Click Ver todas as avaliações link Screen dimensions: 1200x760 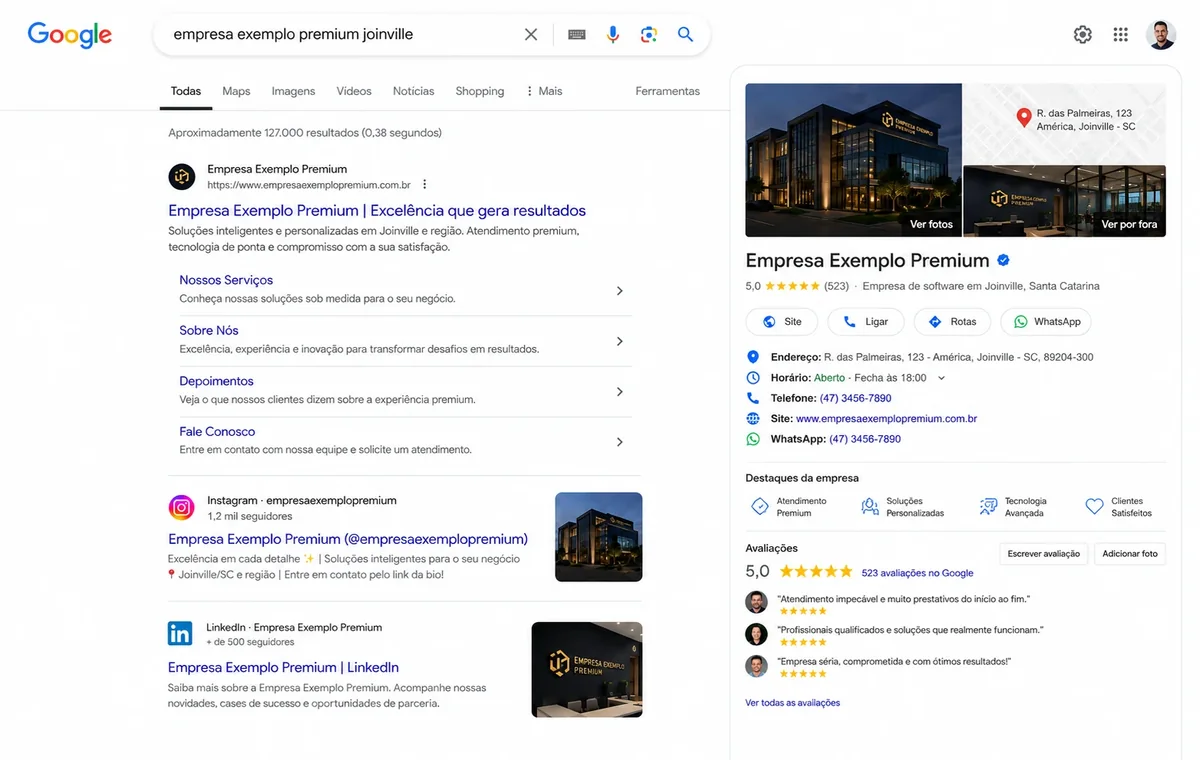click(x=793, y=703)
